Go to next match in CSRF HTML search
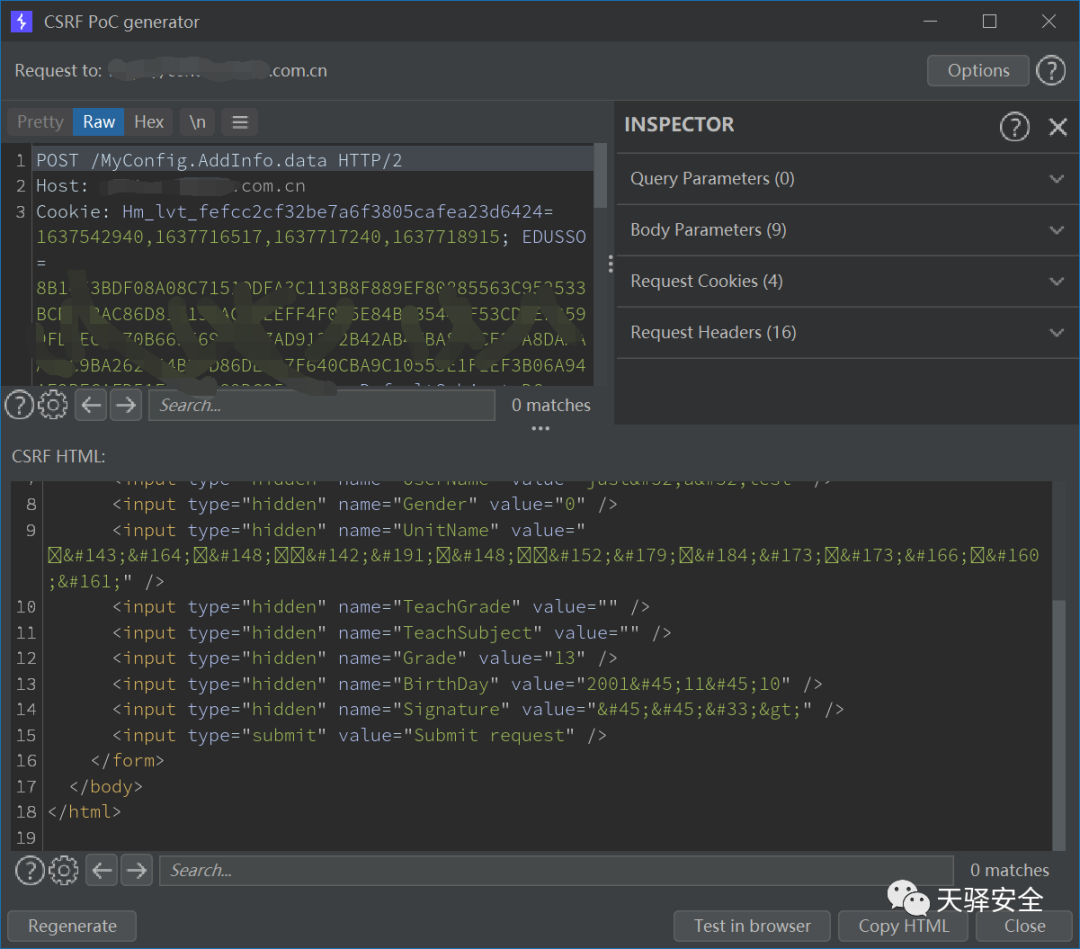The height and width of the screenshot is (949, 1080). [x=136, y=870]
